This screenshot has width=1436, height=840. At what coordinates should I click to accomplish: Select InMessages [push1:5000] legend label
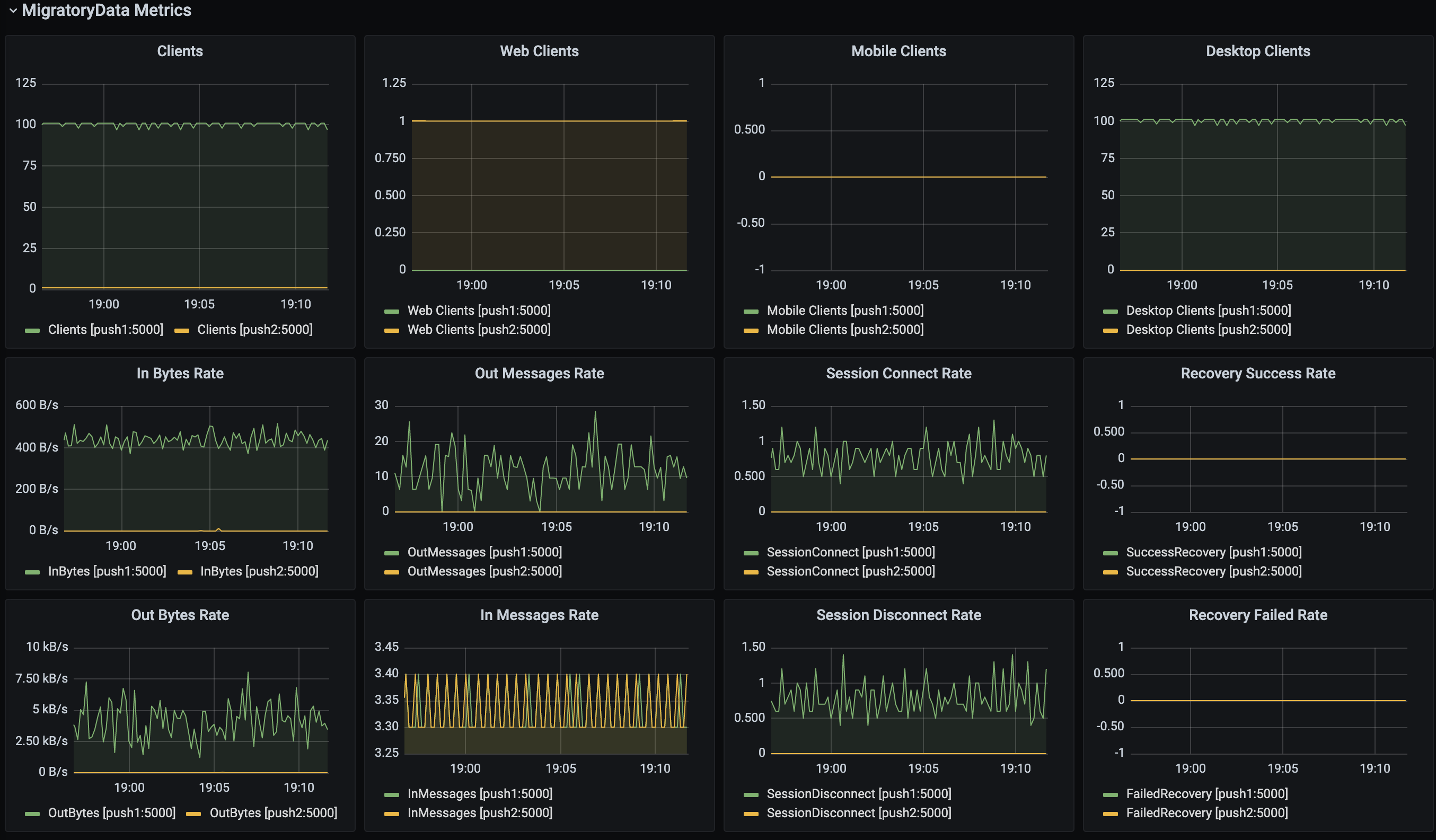480,794
